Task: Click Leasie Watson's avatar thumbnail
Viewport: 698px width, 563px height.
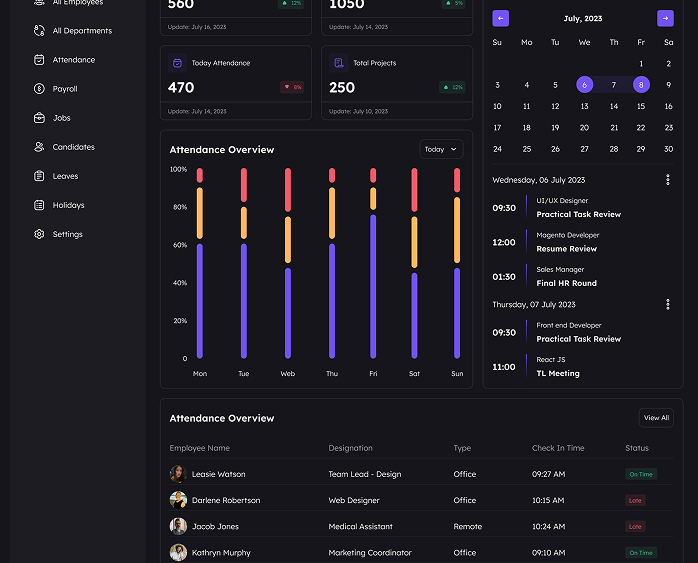Action: [x=178, y=474]
